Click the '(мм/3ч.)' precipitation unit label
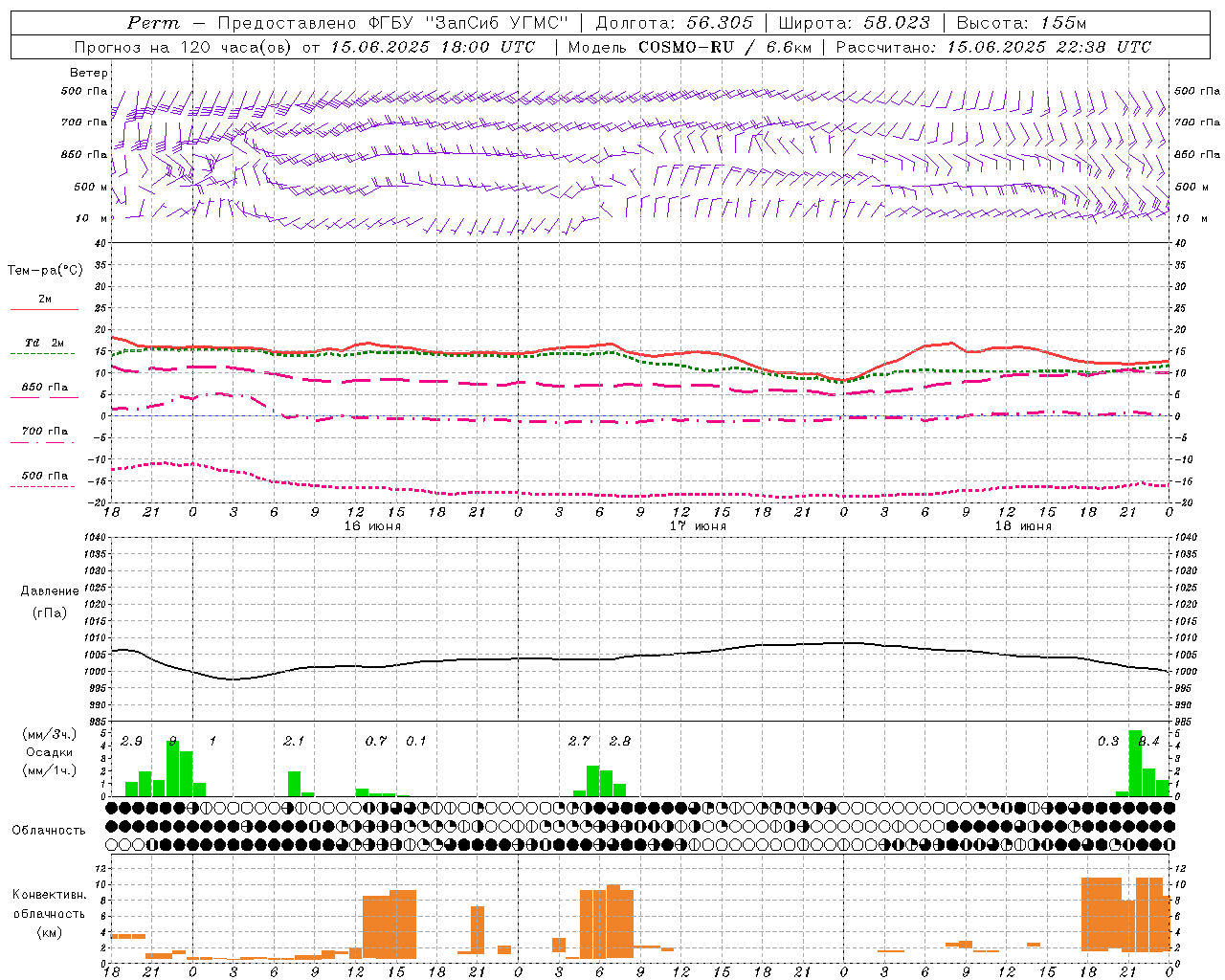This screenshot has height=980, width=1225. click(x=50, y=734)
